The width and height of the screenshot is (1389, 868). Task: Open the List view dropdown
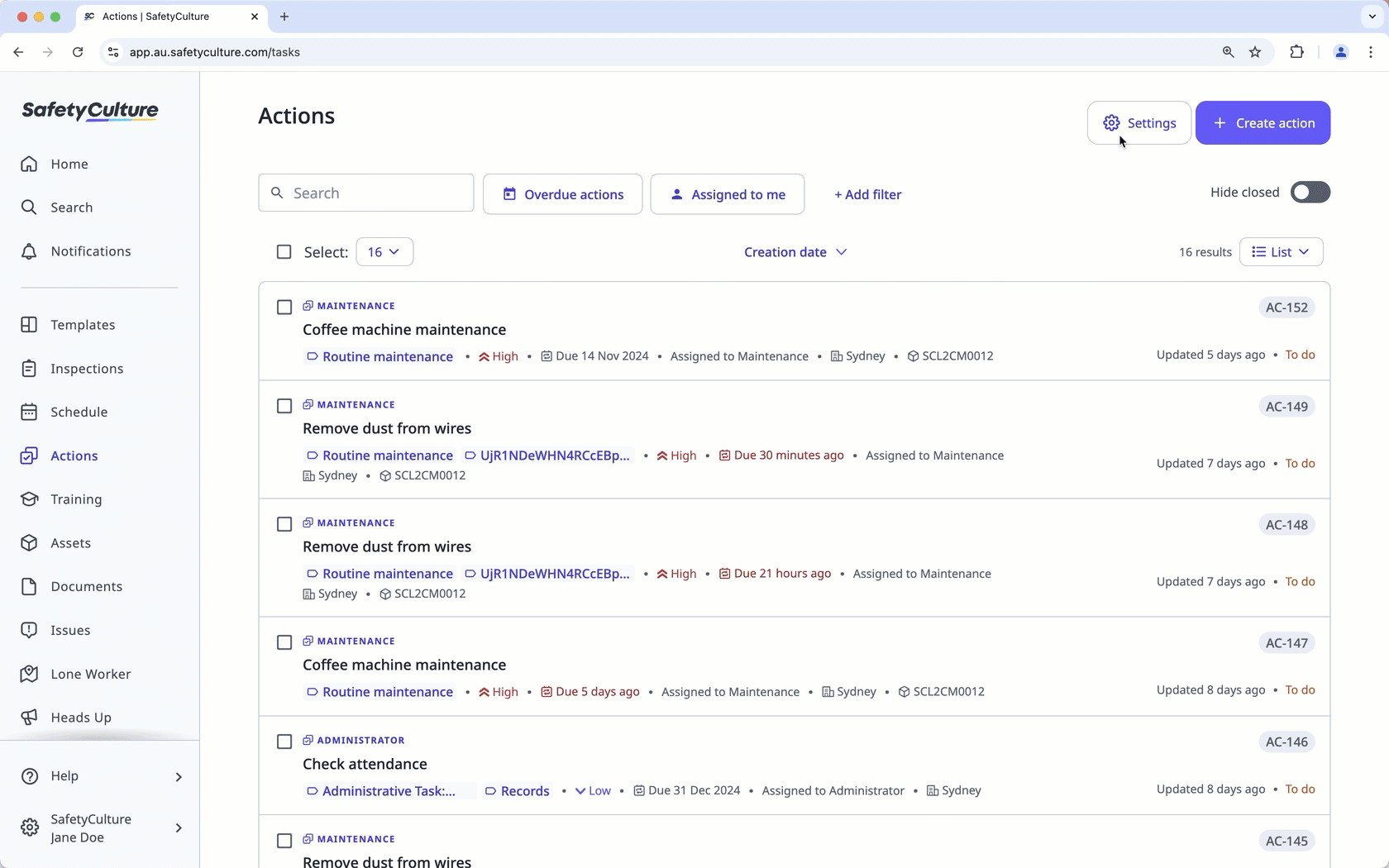[x=1281, y=252]
